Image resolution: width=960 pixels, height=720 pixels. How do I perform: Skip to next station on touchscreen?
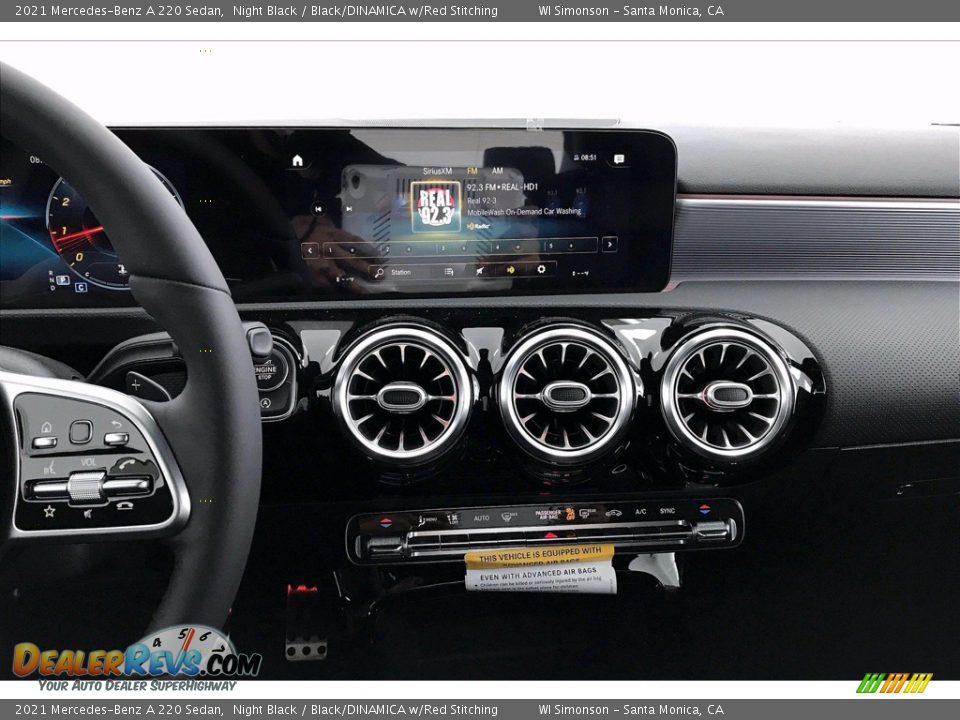tap(348, 209)
